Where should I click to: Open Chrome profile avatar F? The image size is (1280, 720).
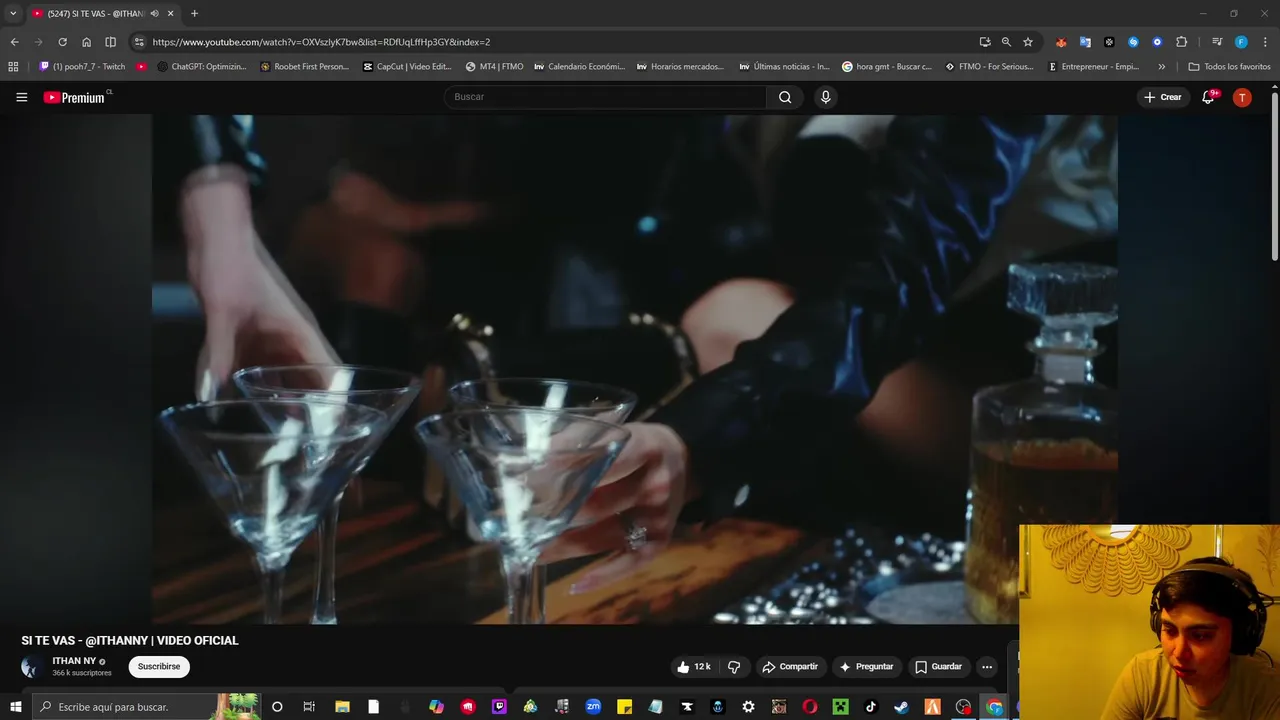(x=1241, y=42)
